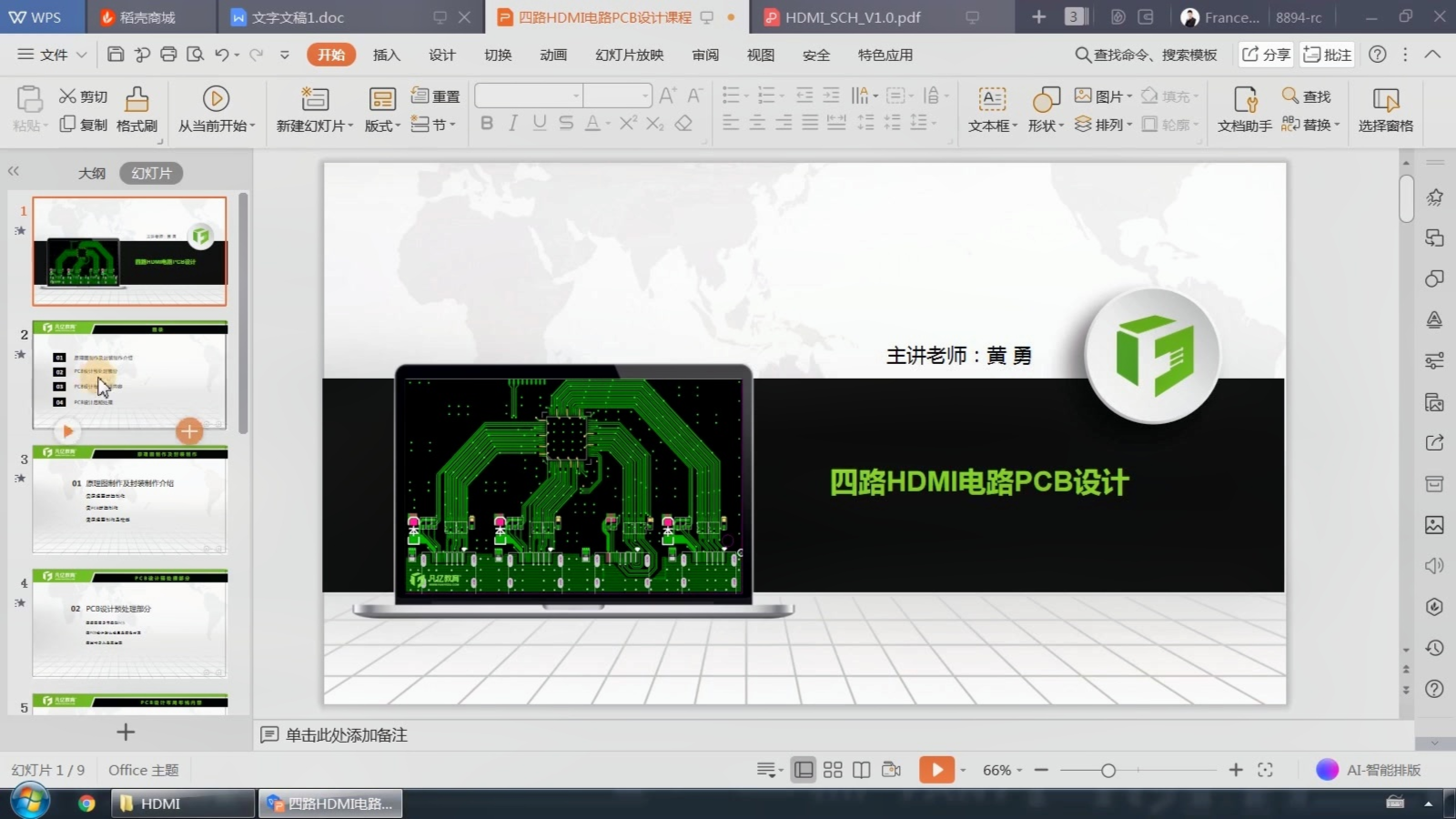
Task: Decrease font size
Action: coord(694,96)
